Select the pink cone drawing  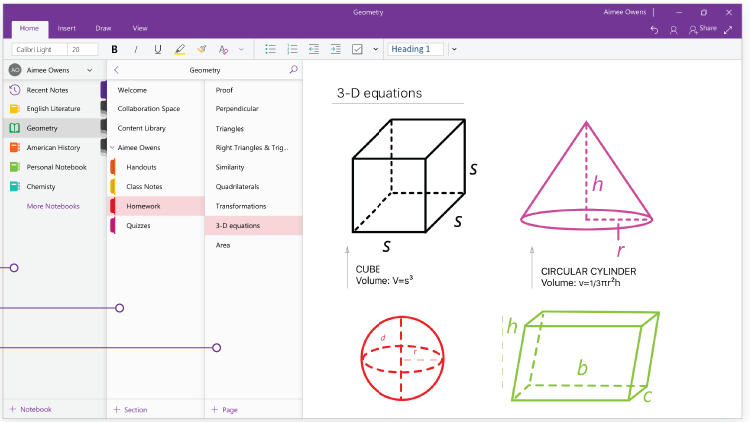coord(586,176)
